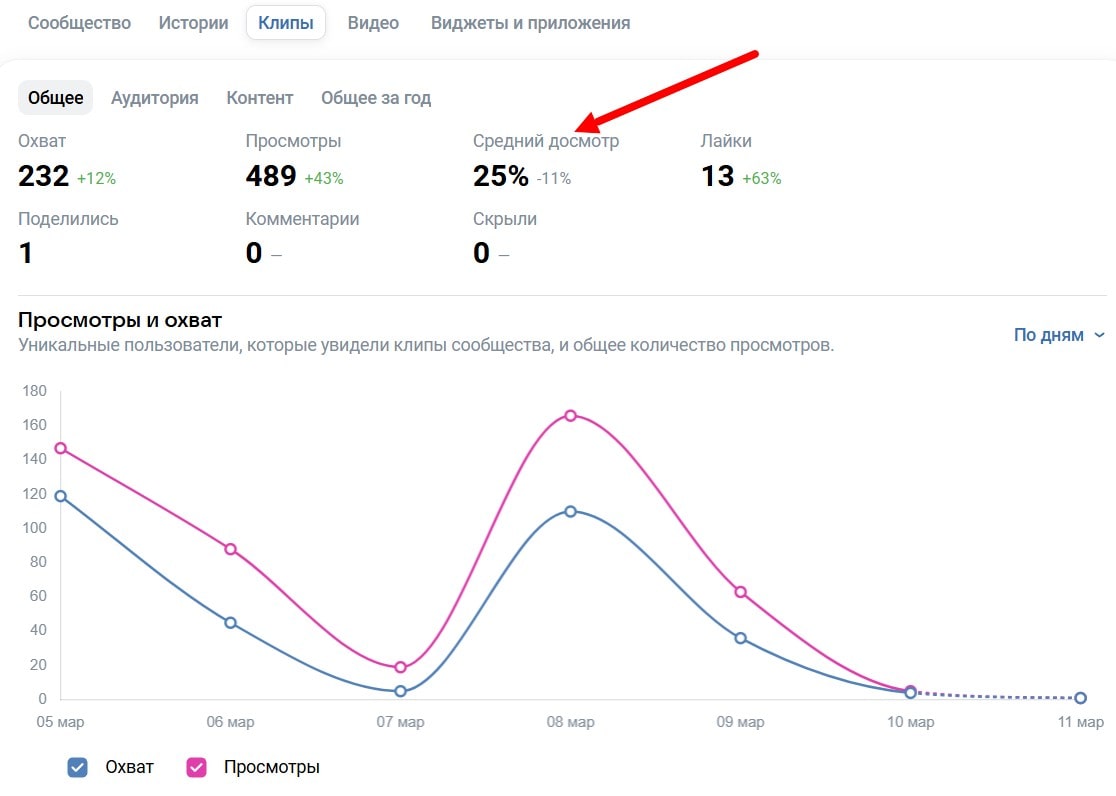Click the Средний досмотр 25% metric
The width and height of the screenshot is (1116, 796).
500,176
